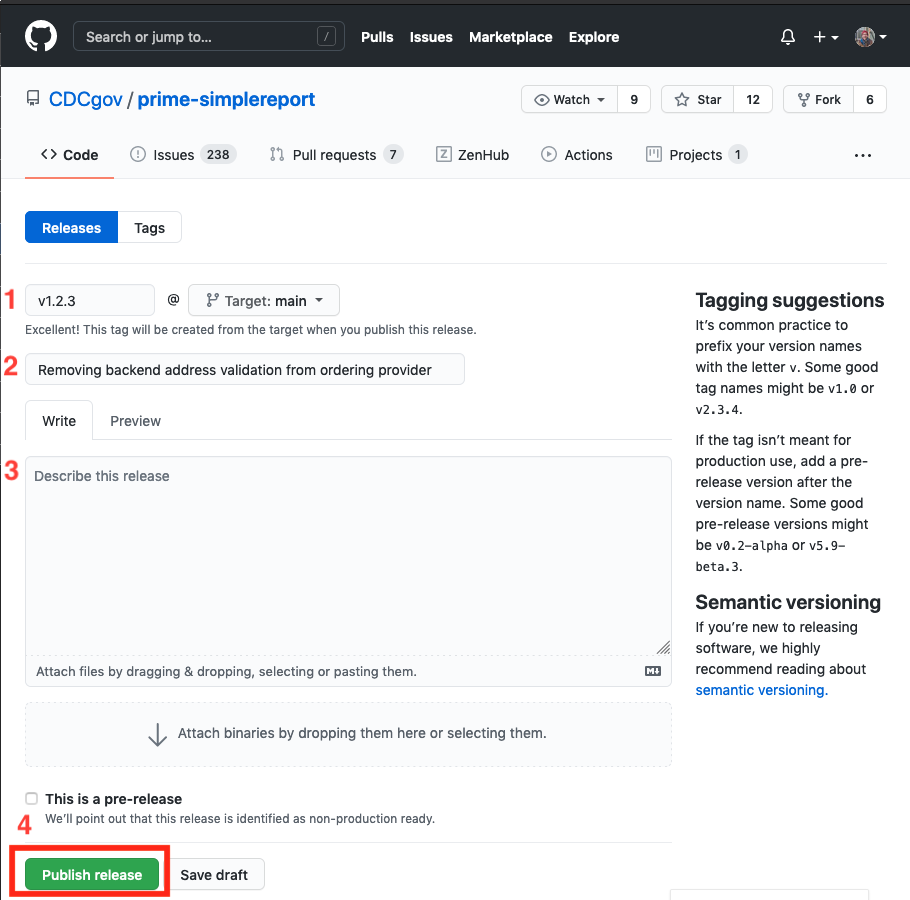Expand the Watch dropdown
Viewport: 910px width, 900px height.
(x=569, y=99)
